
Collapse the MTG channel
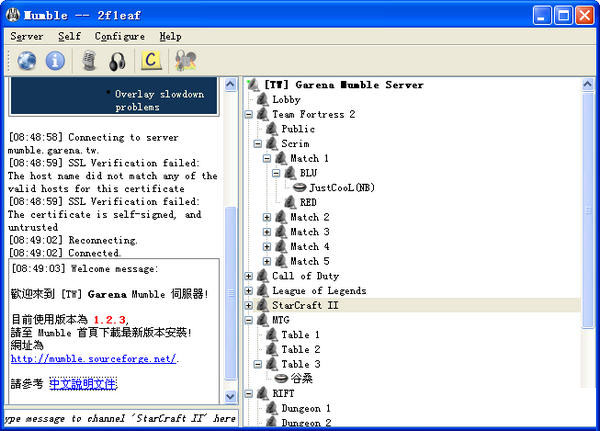[x=249, y=320]
